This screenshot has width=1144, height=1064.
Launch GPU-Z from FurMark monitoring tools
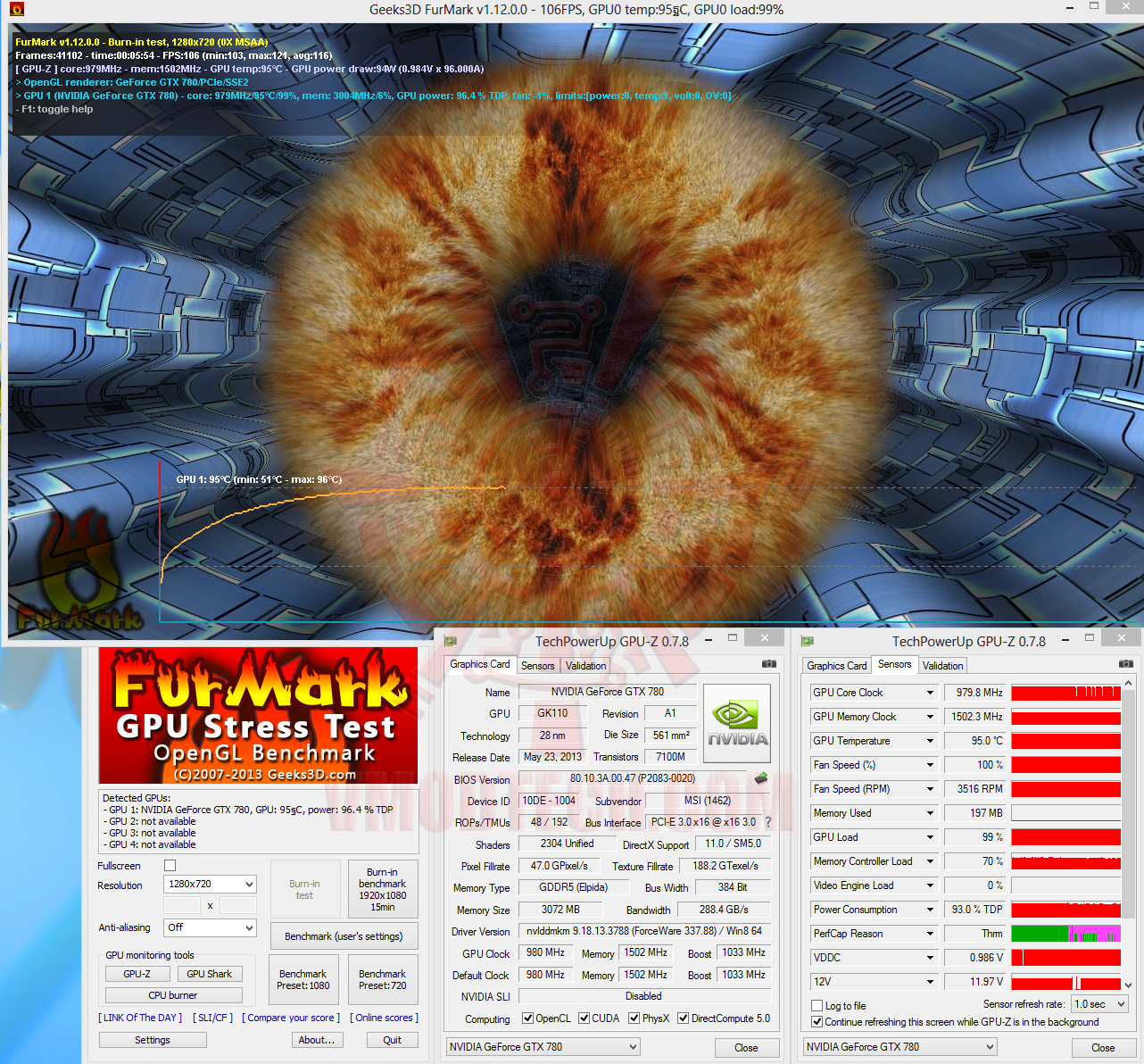pos(137,974)
